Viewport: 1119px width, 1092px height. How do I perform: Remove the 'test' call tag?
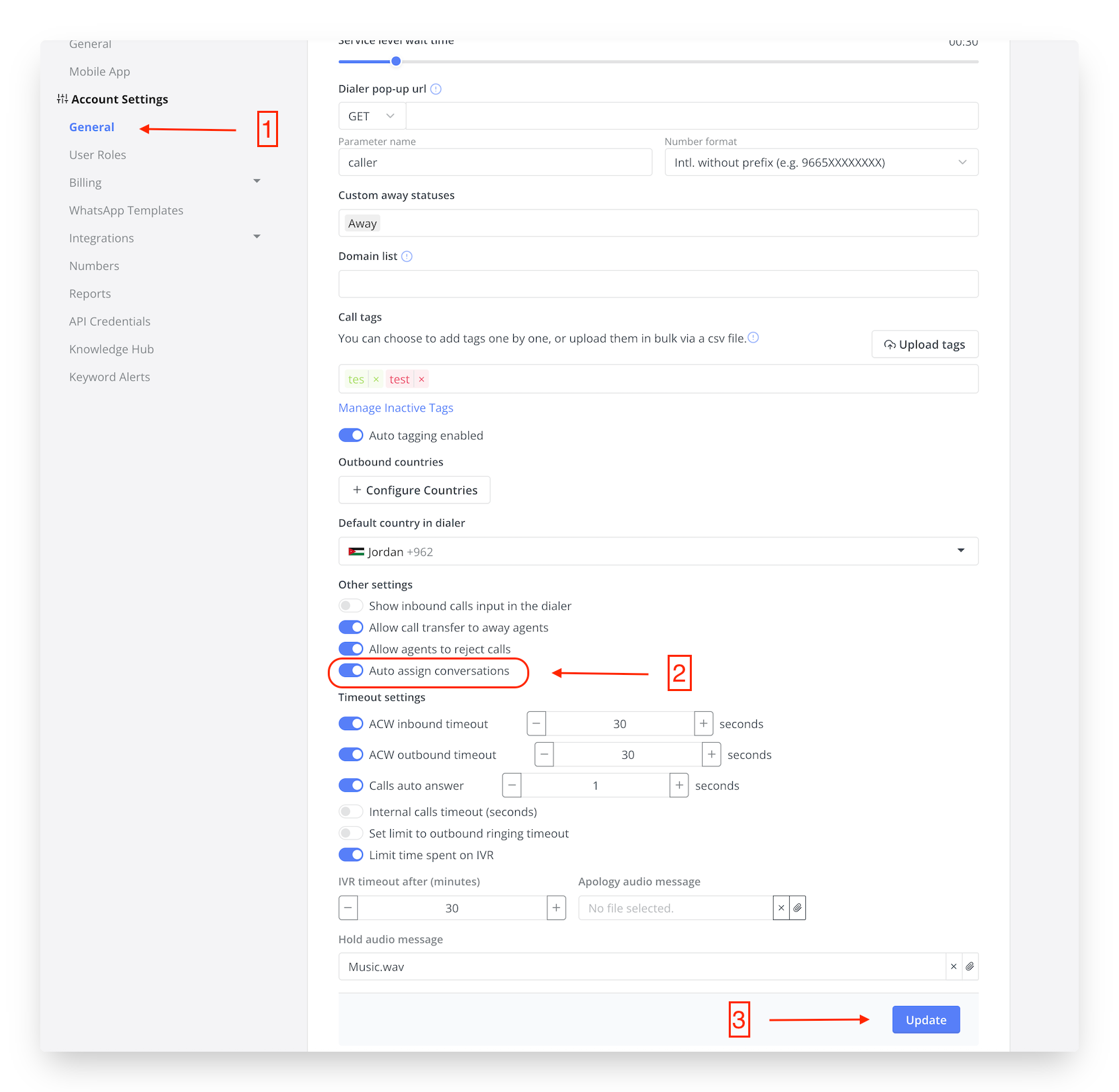421,379
